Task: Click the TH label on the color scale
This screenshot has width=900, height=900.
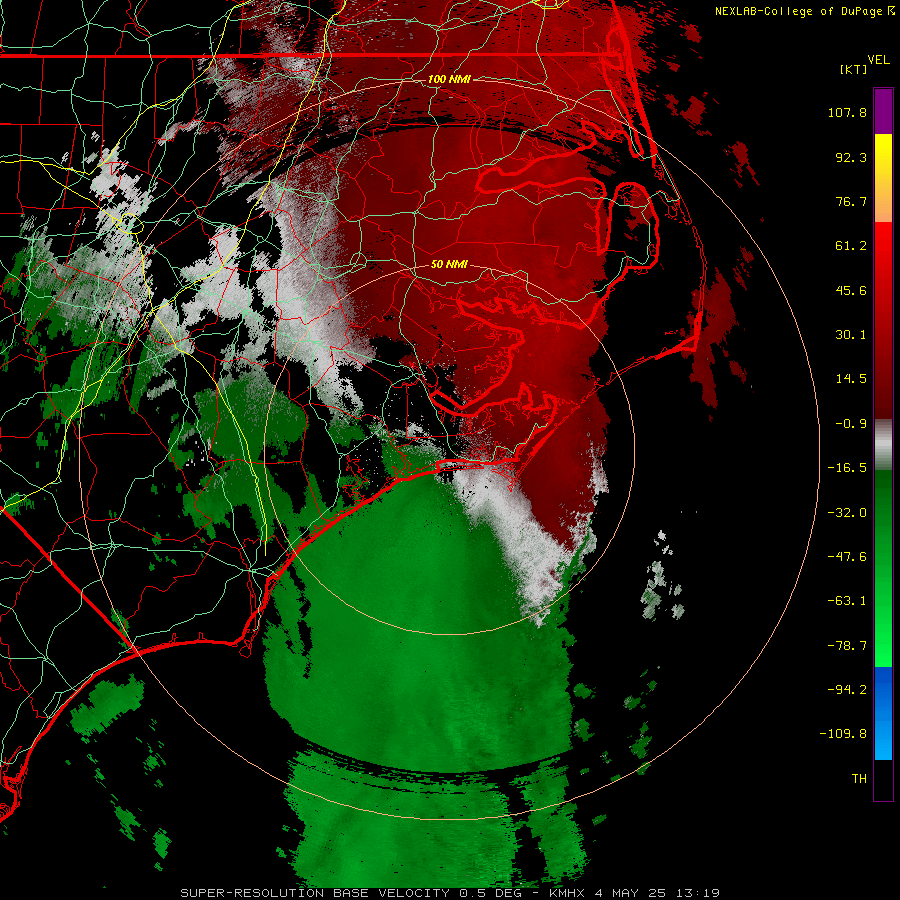Action: point(859,778)
